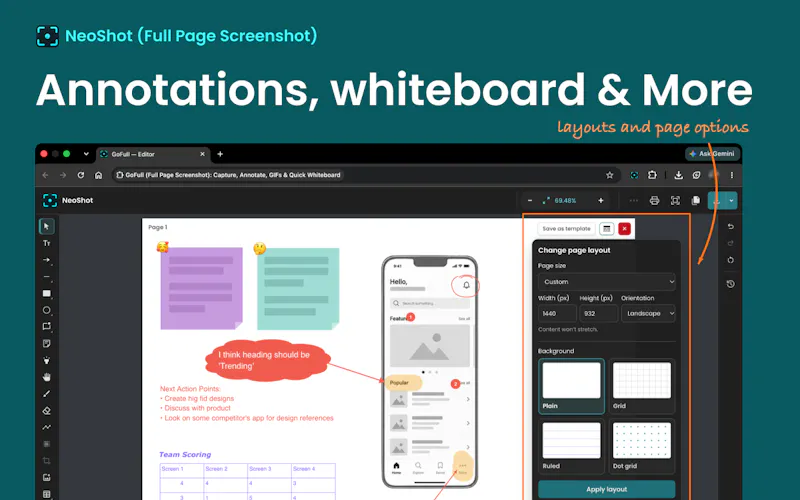Go back in browser

click(45, 175)
